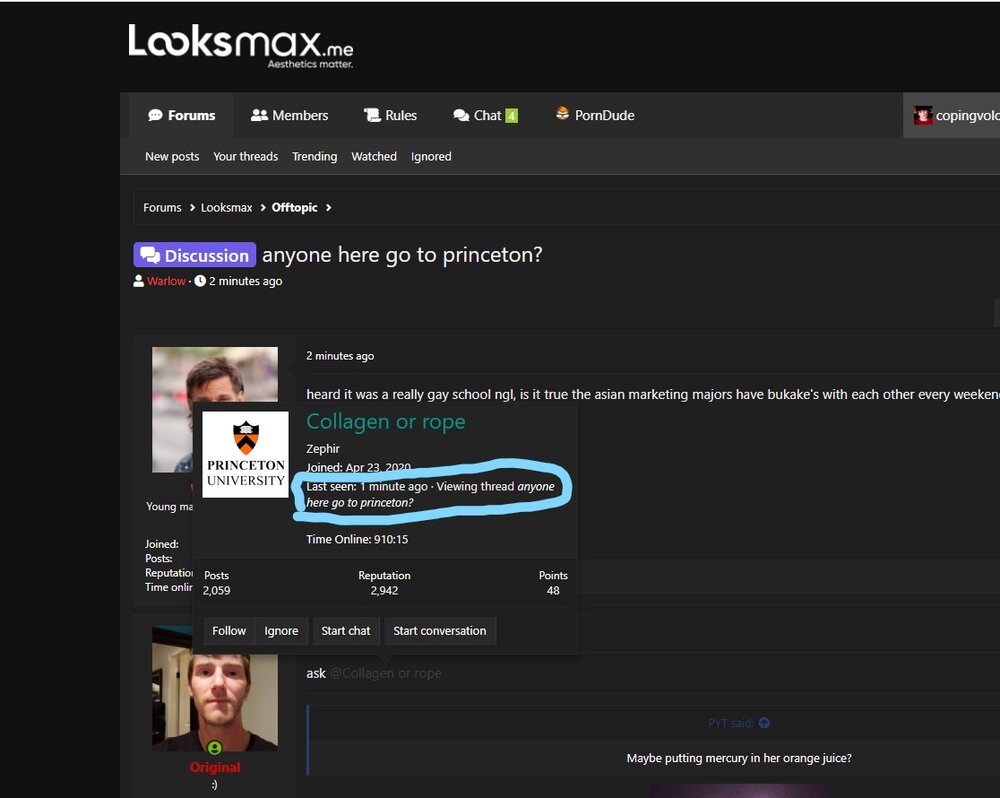Click the 'PYT said:' quote link
This screenshot has height=798, width=1000.
[x=731, y=723]
